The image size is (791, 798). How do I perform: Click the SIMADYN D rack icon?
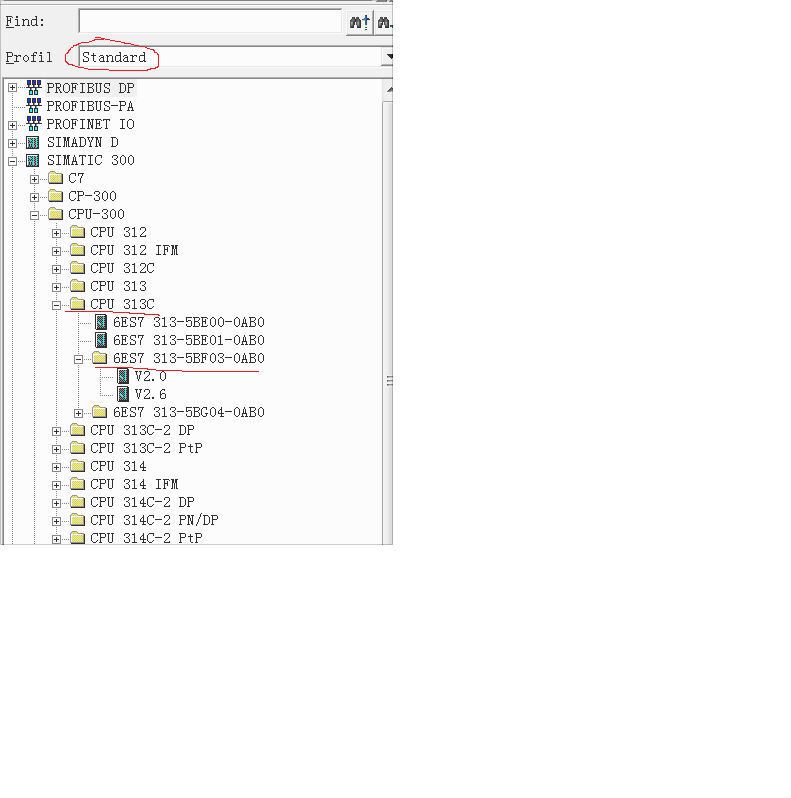(33, 142)
